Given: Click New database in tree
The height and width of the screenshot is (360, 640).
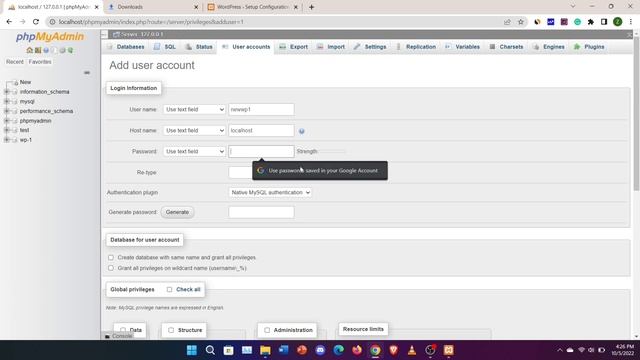Looking at the screenshot, I should tap(25, 82).
